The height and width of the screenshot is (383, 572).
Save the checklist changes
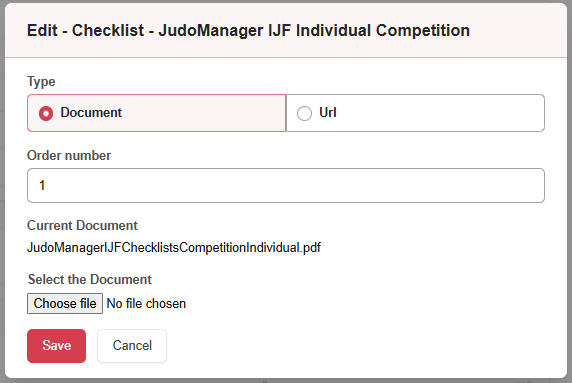pos(57,346)
